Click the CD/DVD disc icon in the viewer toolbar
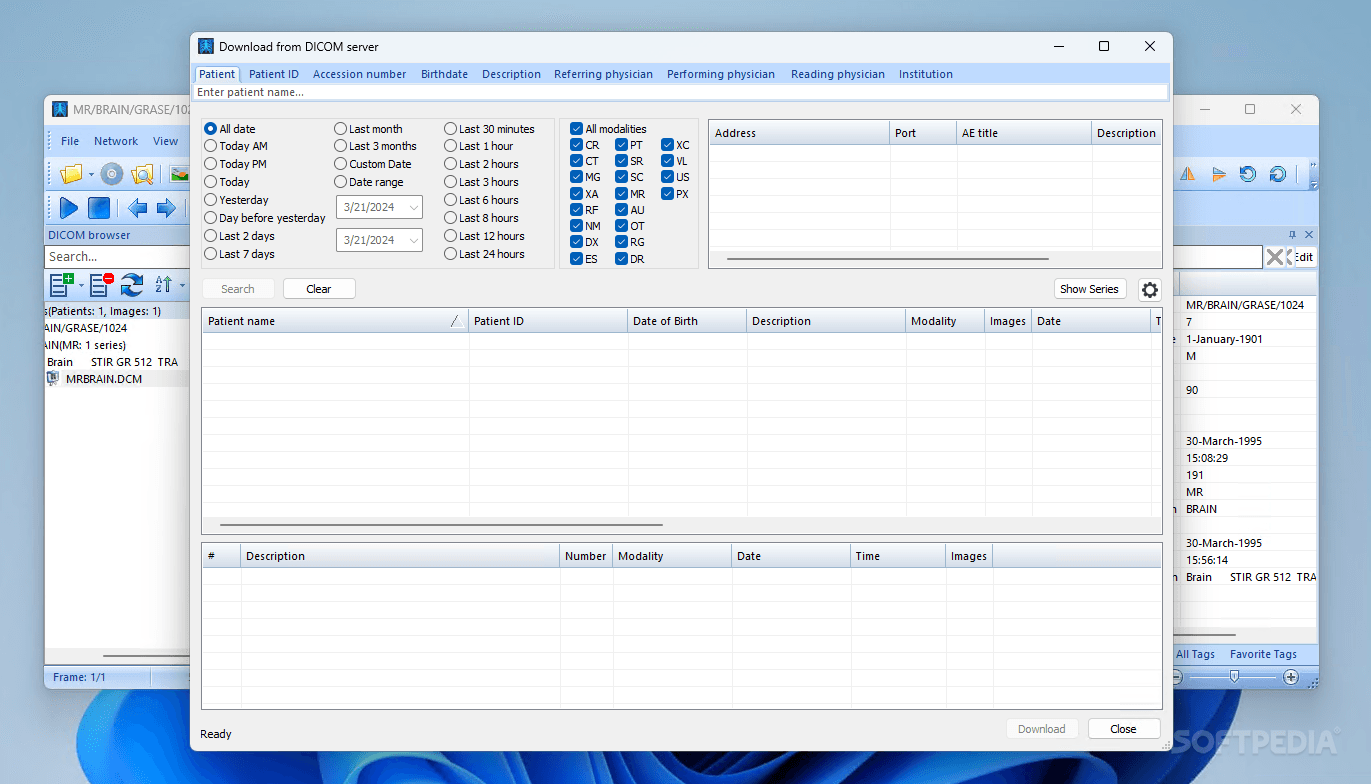Image resolution: width=1371 pixels, height=784 pixels. pos(112,174)
